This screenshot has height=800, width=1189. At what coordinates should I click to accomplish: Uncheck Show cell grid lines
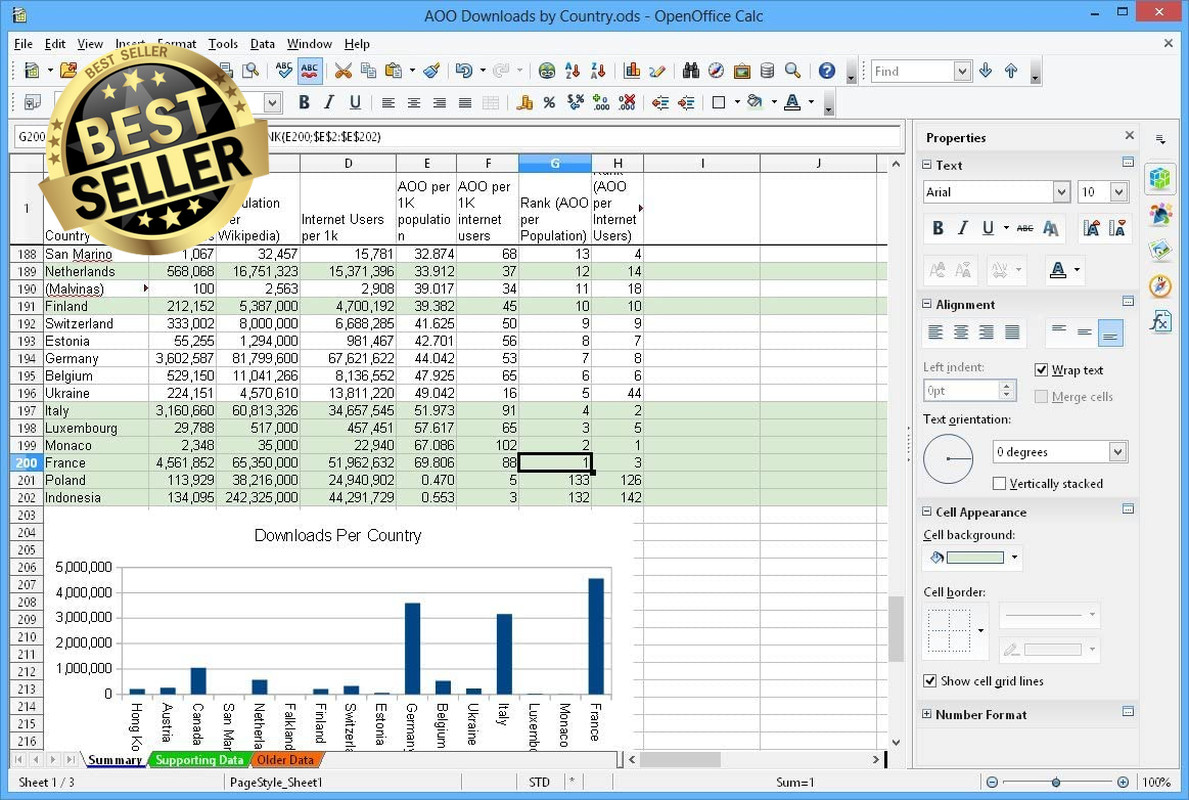point(930,681)
